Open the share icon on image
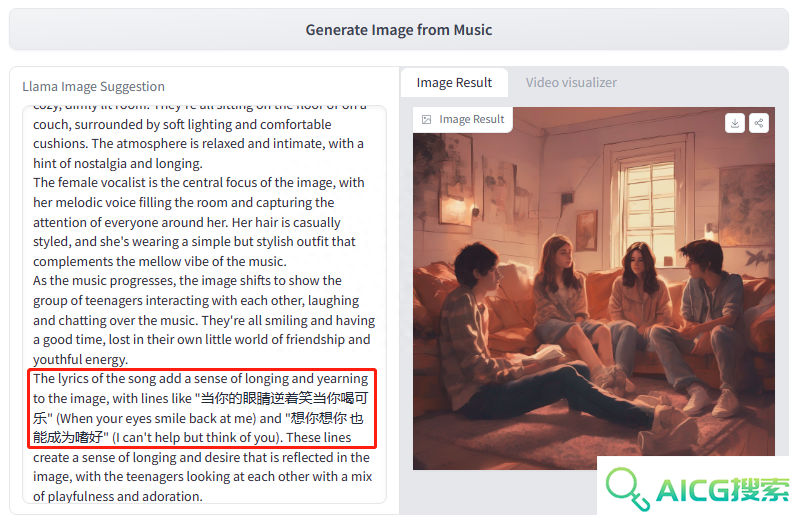Image resolution: width=797 pixels, height=521 pixels. (758, 123)
